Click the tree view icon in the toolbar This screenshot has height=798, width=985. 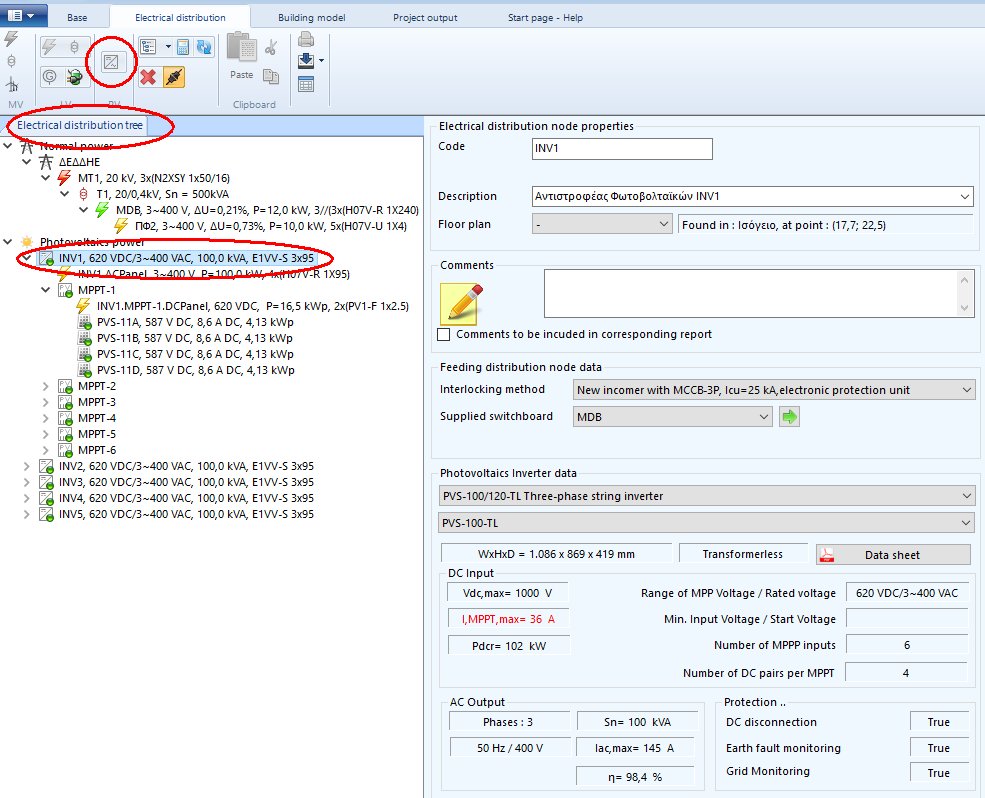pos(149,45)
